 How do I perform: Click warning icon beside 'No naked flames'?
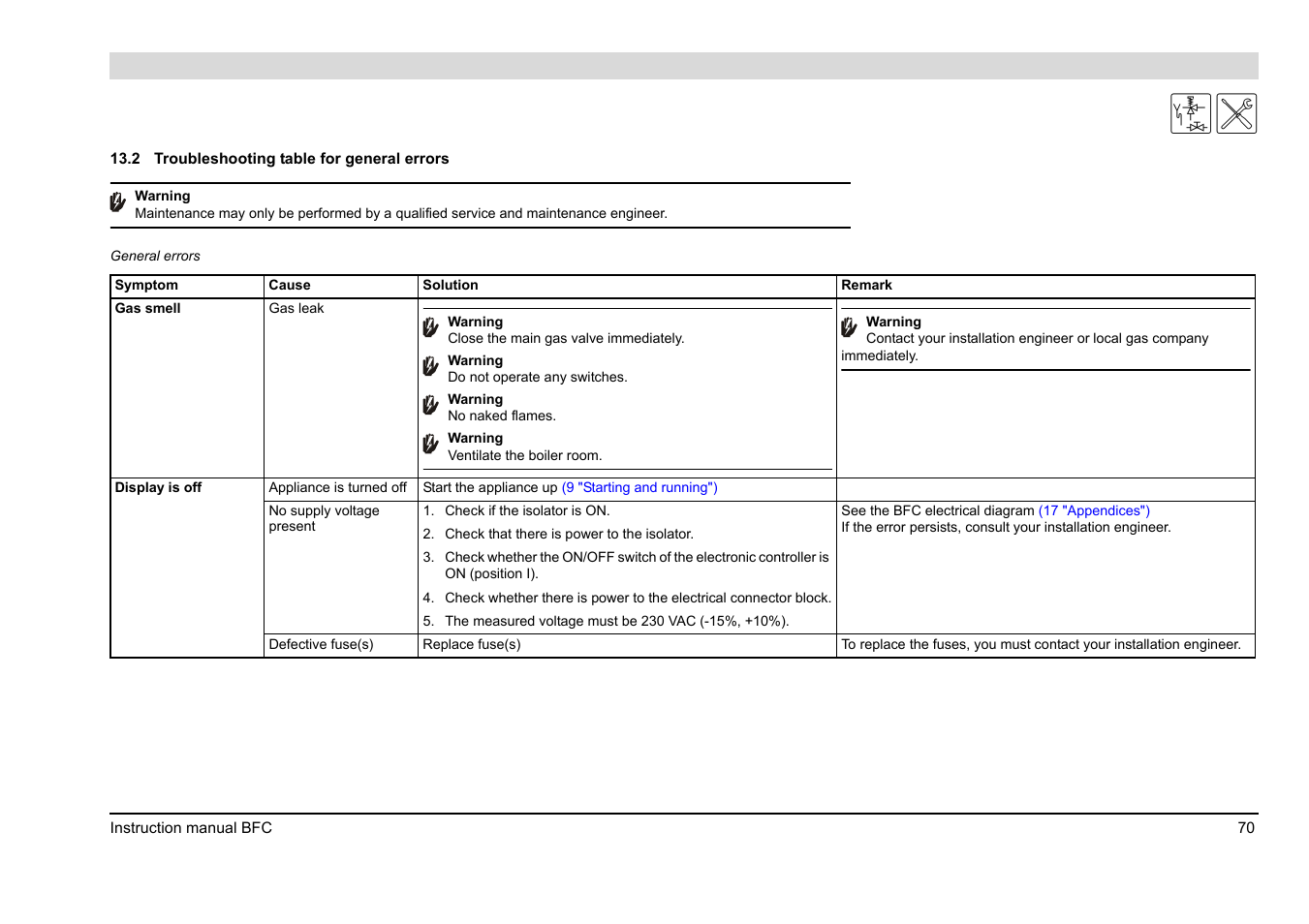pyautogui.click(x=431, y=405)
